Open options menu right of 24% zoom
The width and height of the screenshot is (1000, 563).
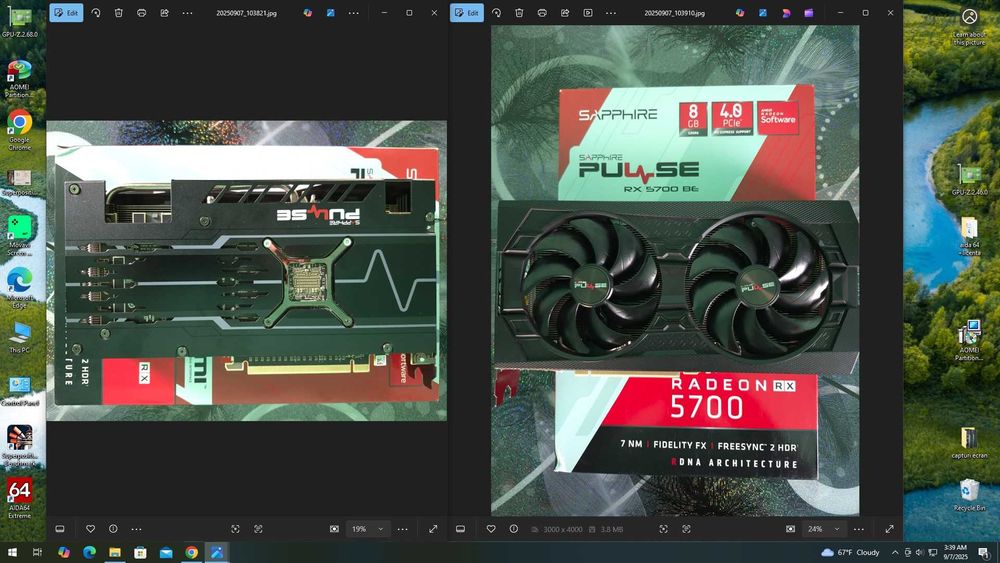click(x=859, y=529)
